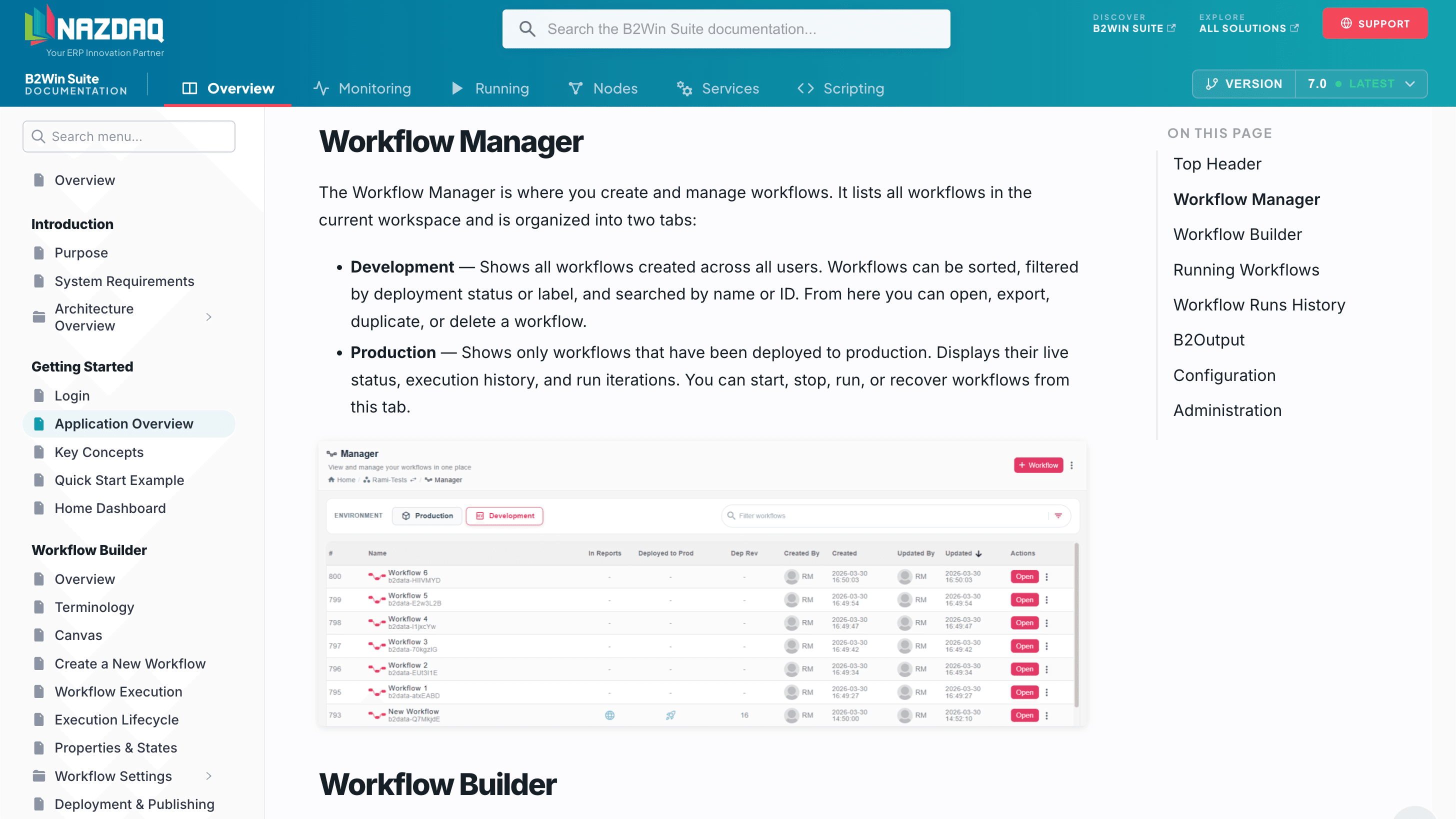This screenshot has height=819, width=1456.
Task: Click the red SUPPORT button
Action: pyautogui.click(x=1374, y=23)
